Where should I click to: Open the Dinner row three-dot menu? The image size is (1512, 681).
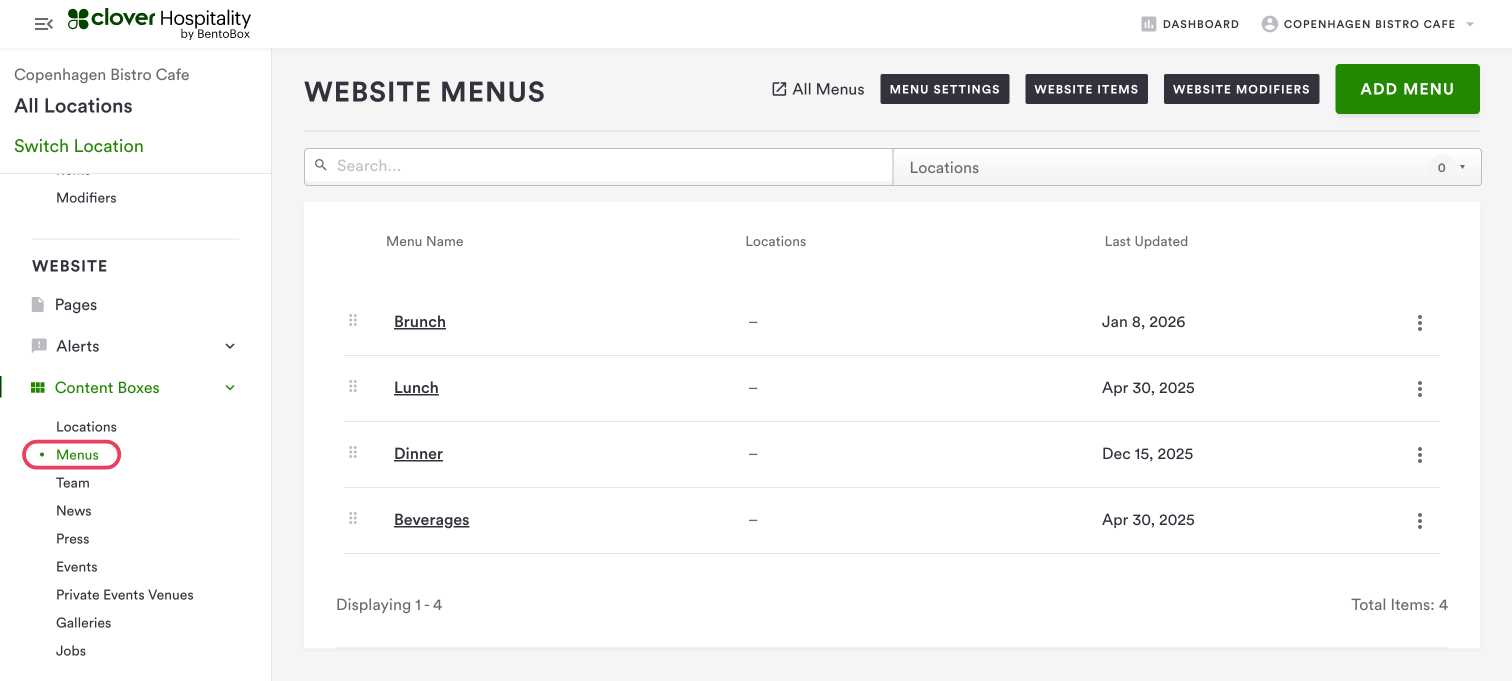click(x=1419, y=455)
